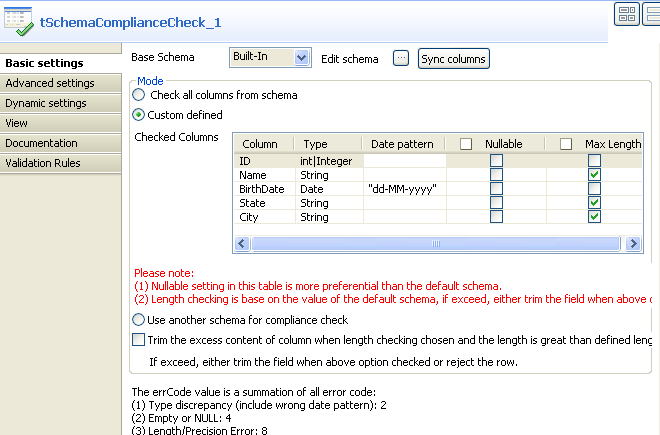This screenshot has height=435, width=660.
Task: Enable Trim the excess content checkbox
Action: coord(138,339)
